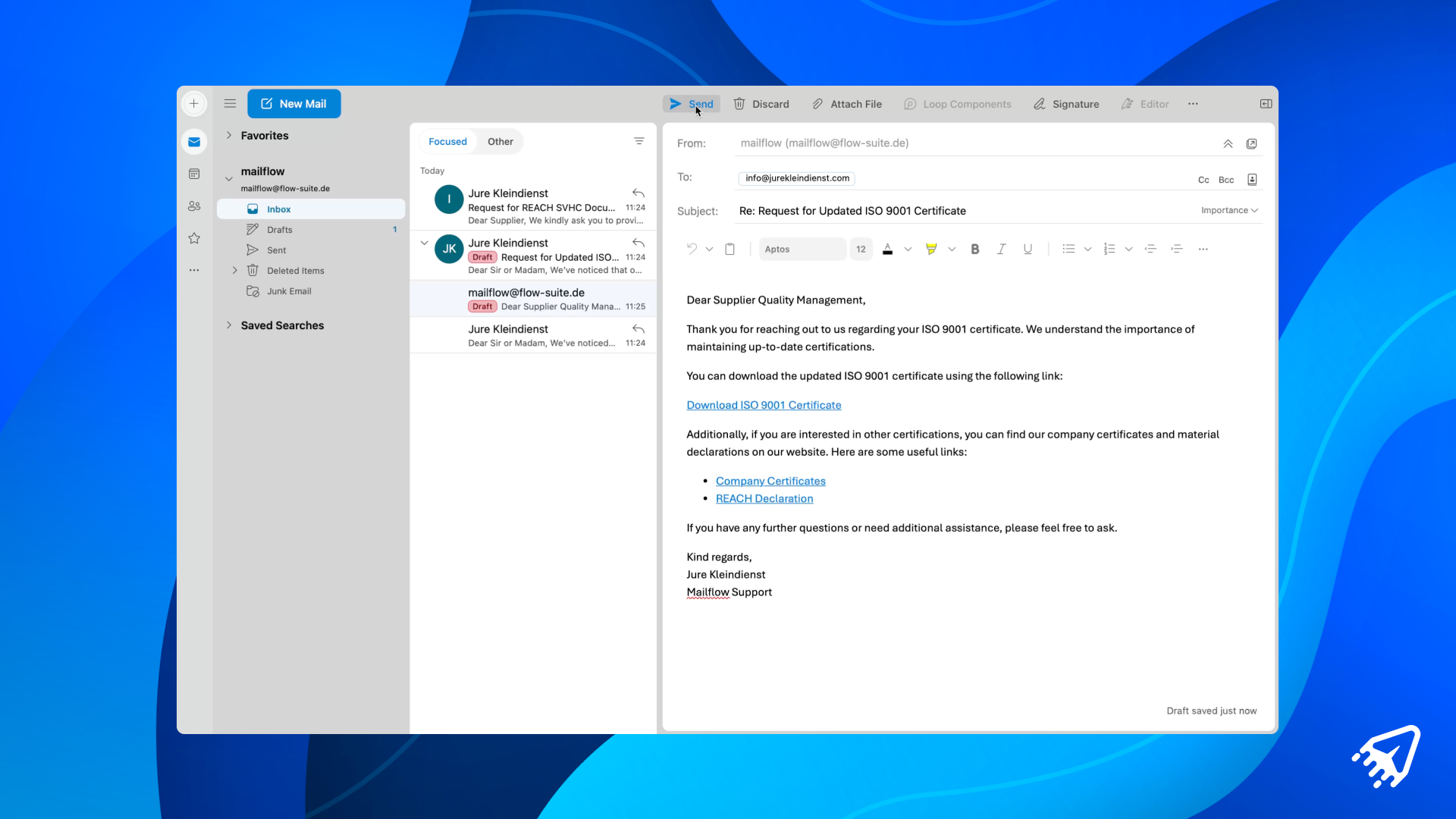1456x819 pixels.
Task: Toggle bold formatting
Action: coord(975,249)
